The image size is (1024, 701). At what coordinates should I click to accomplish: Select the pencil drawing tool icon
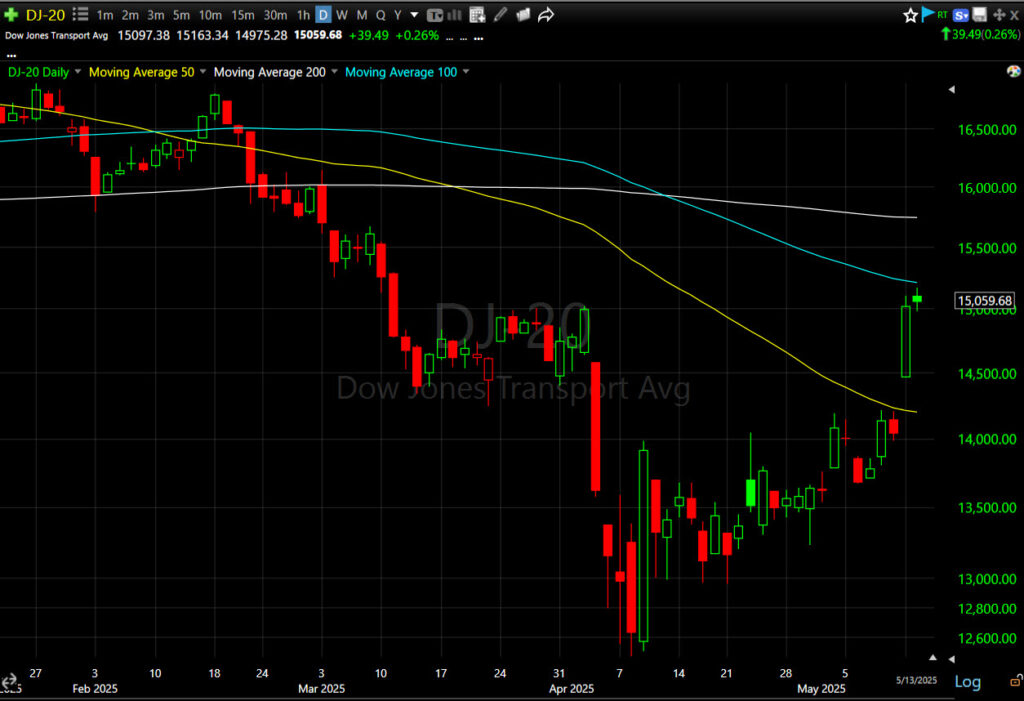[500, 14]
